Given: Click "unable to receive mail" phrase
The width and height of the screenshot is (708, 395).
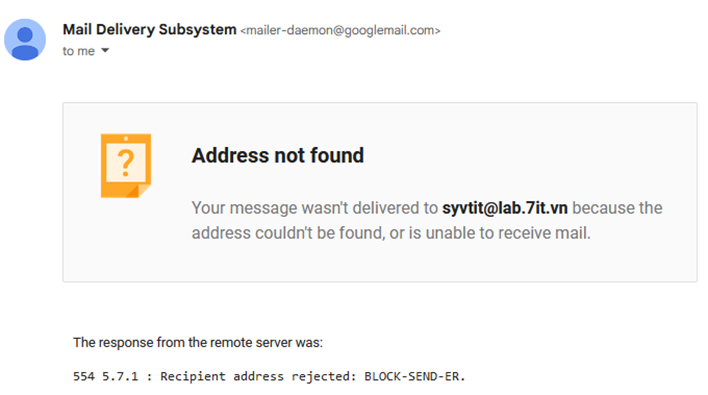Looking at the screenshot, I should (508, 233).
